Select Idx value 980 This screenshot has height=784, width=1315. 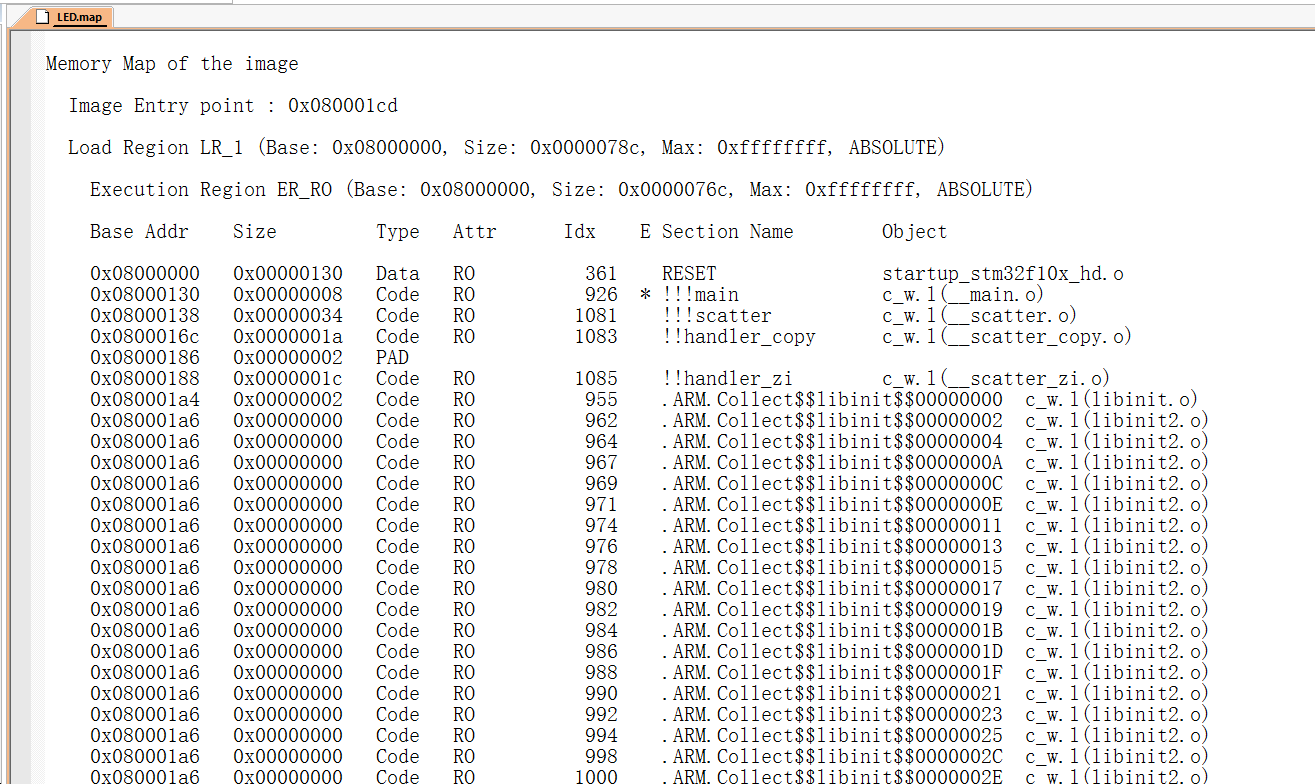coord(602,589)
